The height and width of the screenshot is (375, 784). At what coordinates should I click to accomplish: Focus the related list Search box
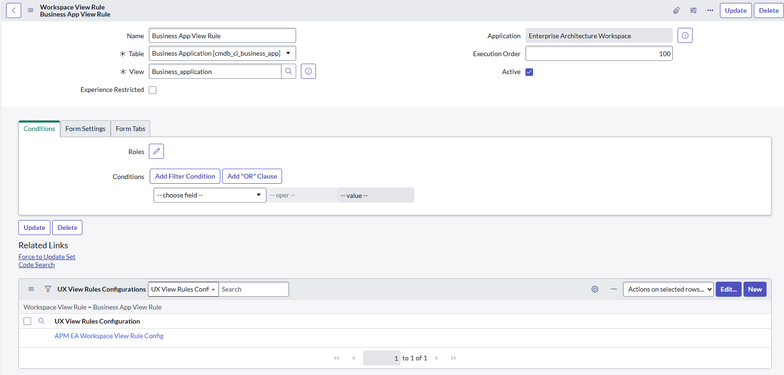click(254, 289)
